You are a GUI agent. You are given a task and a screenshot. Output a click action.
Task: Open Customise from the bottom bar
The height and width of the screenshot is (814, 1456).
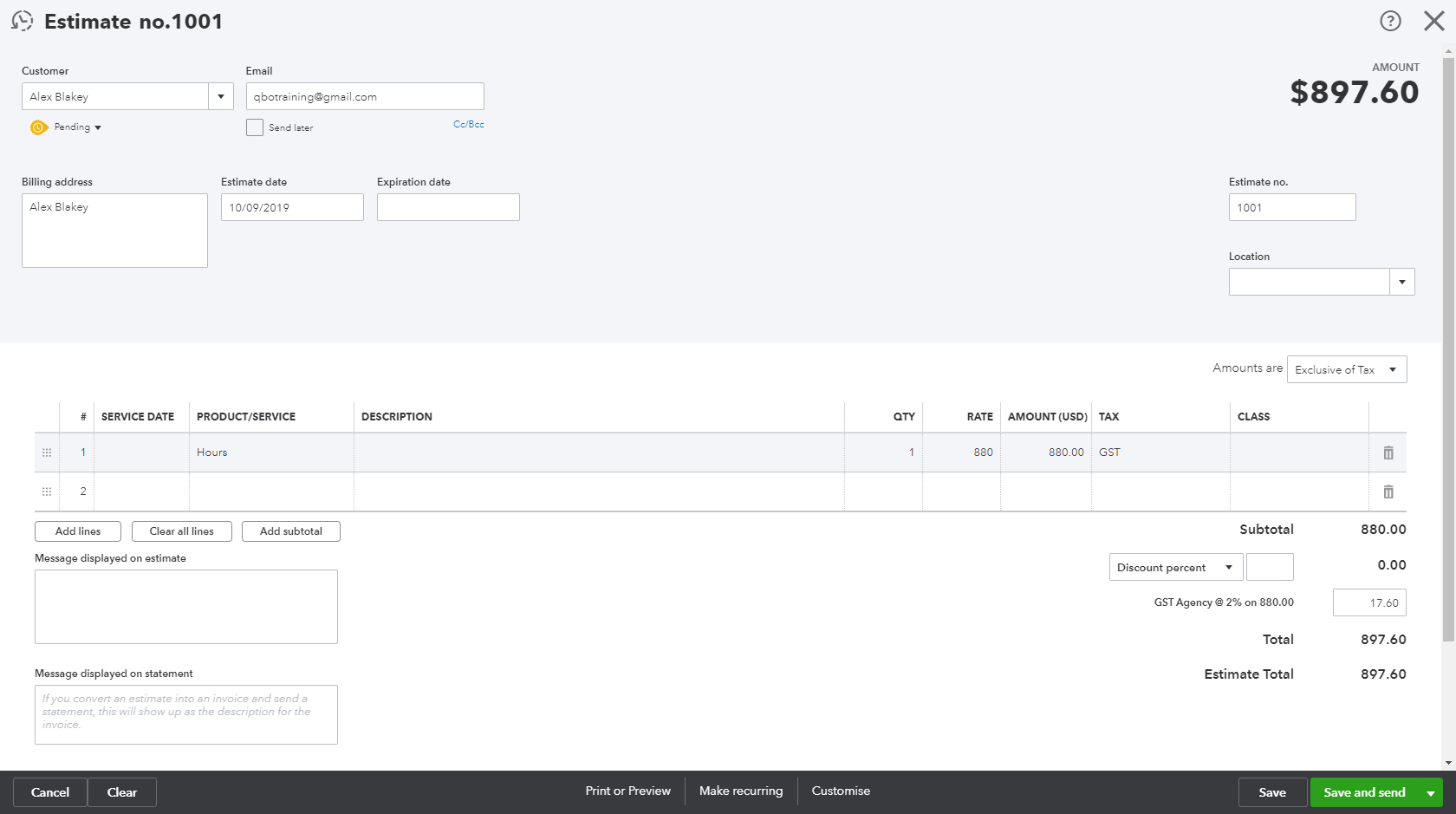pyautogui.click(x=840, y=791)
